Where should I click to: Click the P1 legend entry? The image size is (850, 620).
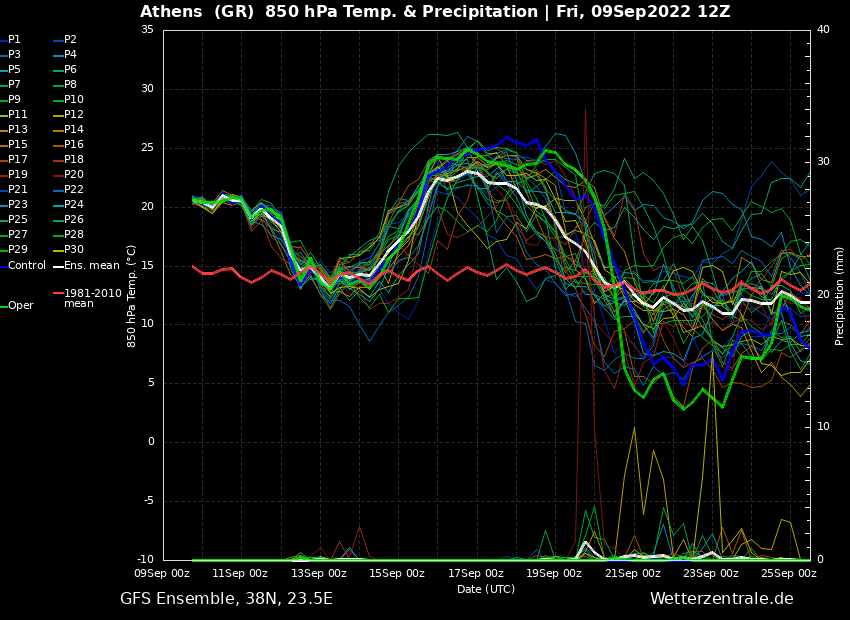coord(14,40)
